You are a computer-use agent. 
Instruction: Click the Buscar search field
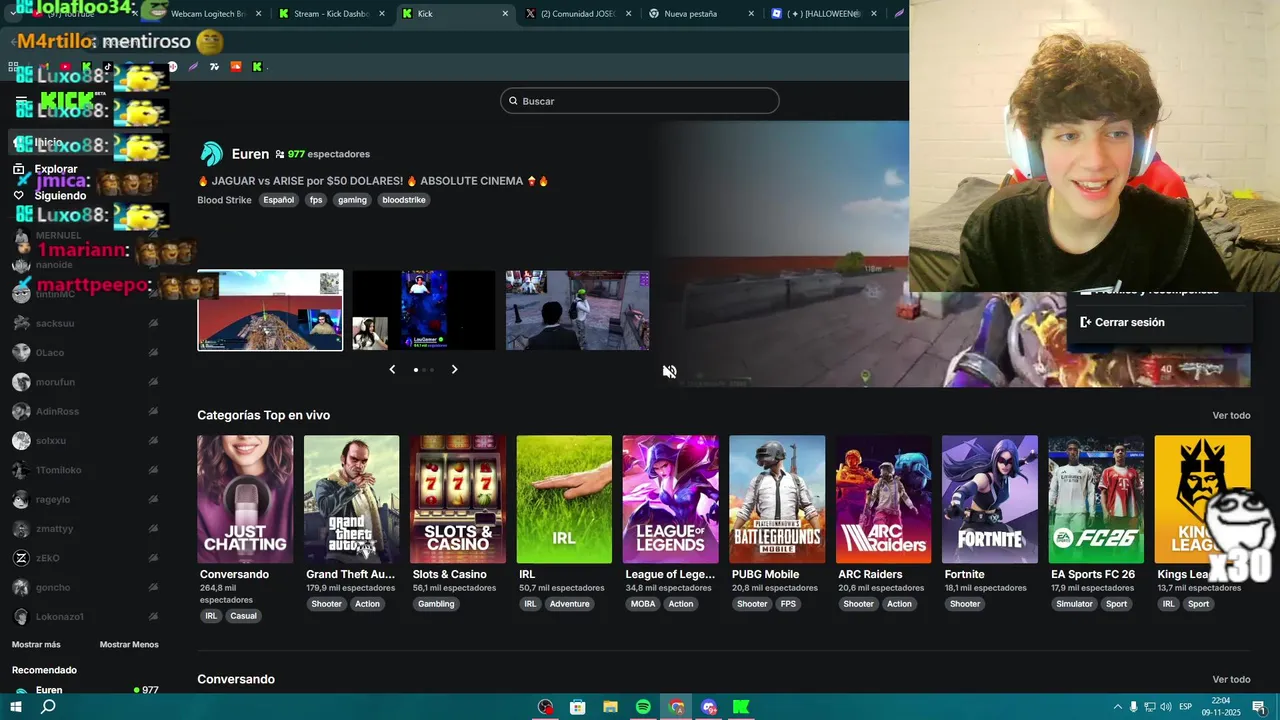point(640,101)
